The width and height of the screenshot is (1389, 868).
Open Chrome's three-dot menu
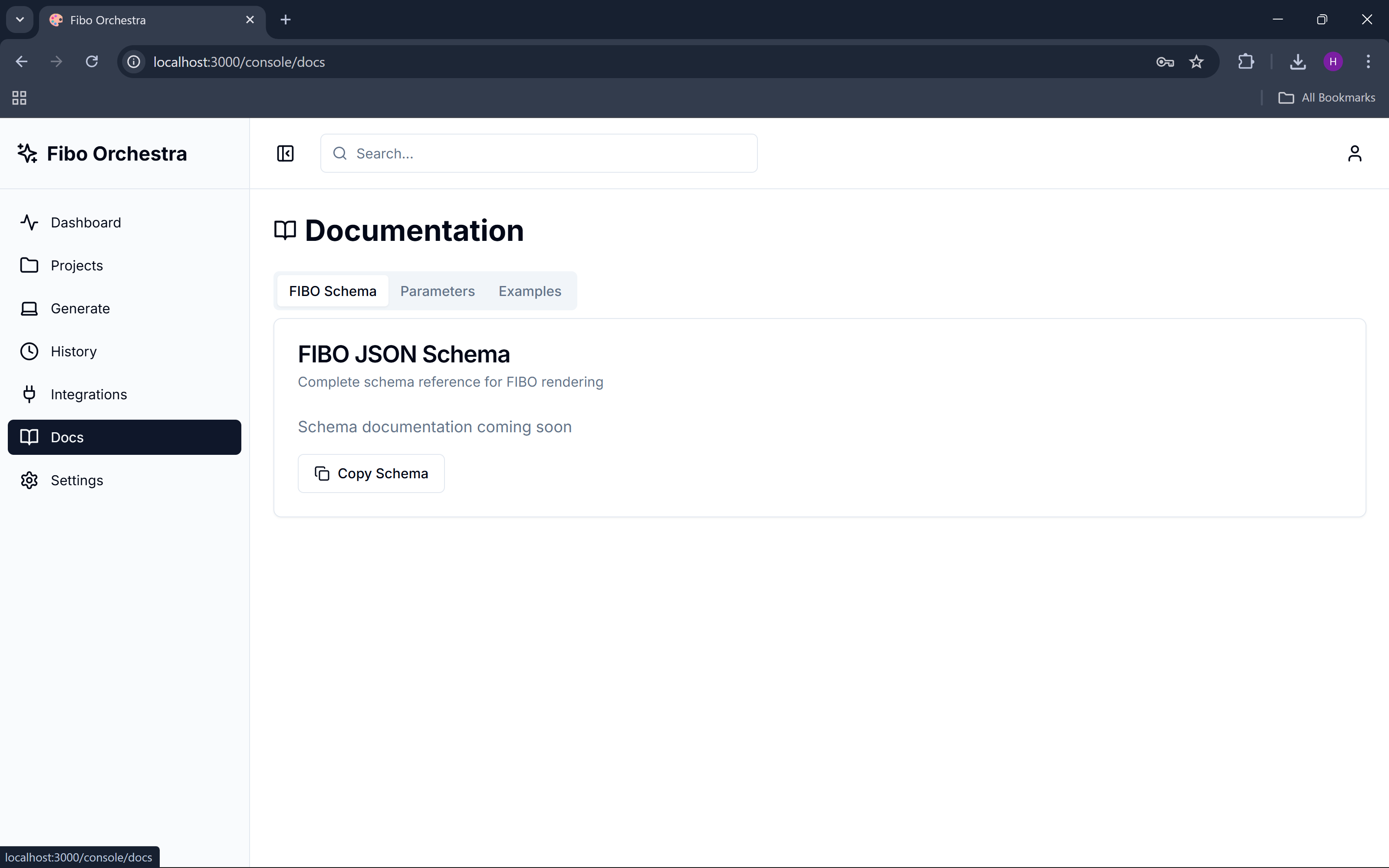[x=1368, y=62]
